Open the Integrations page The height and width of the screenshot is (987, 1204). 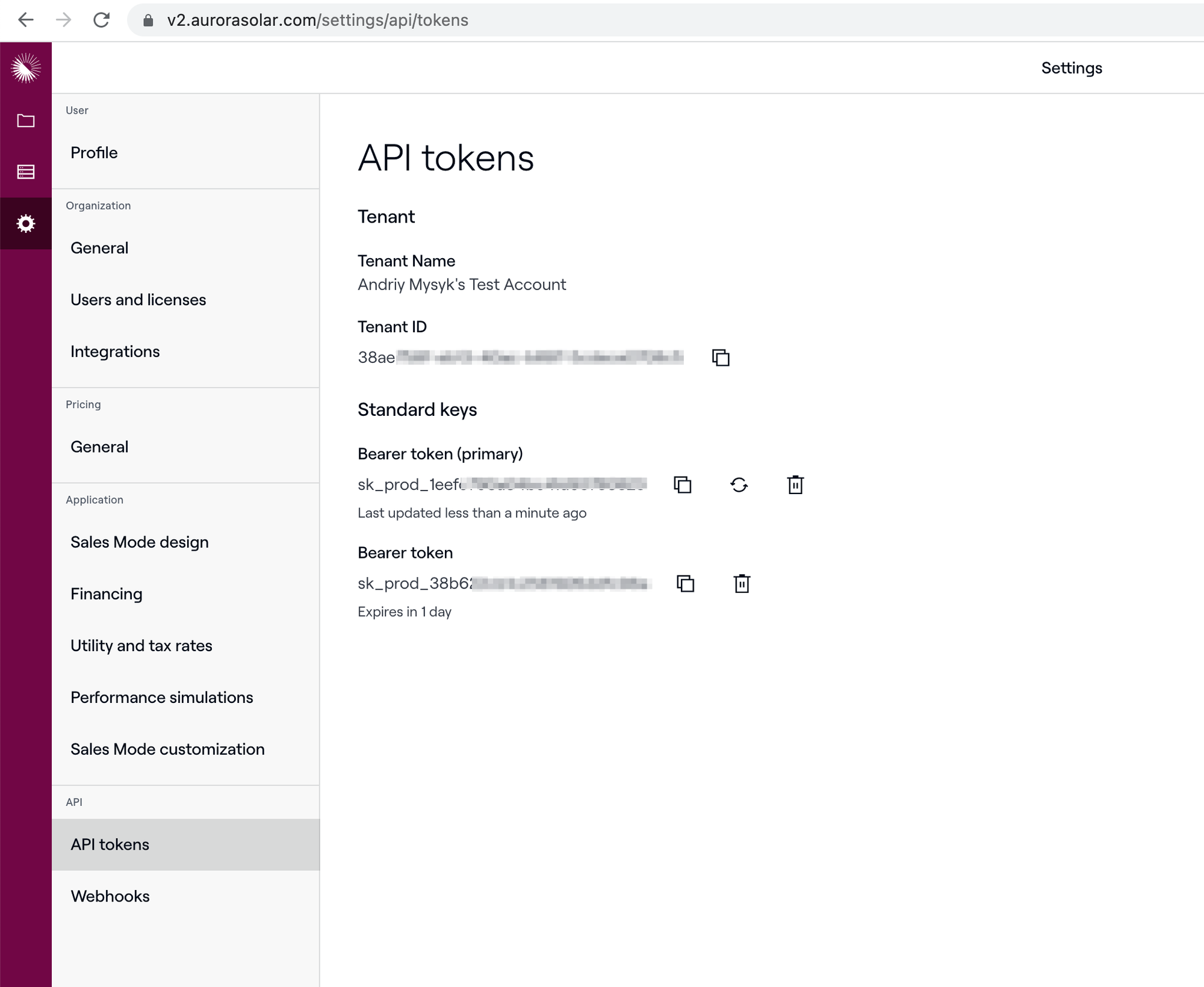tap(115, 351)
